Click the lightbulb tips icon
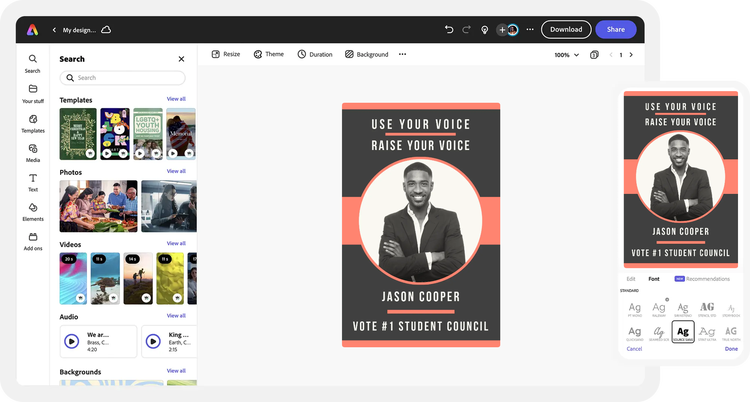 point(484,30)
